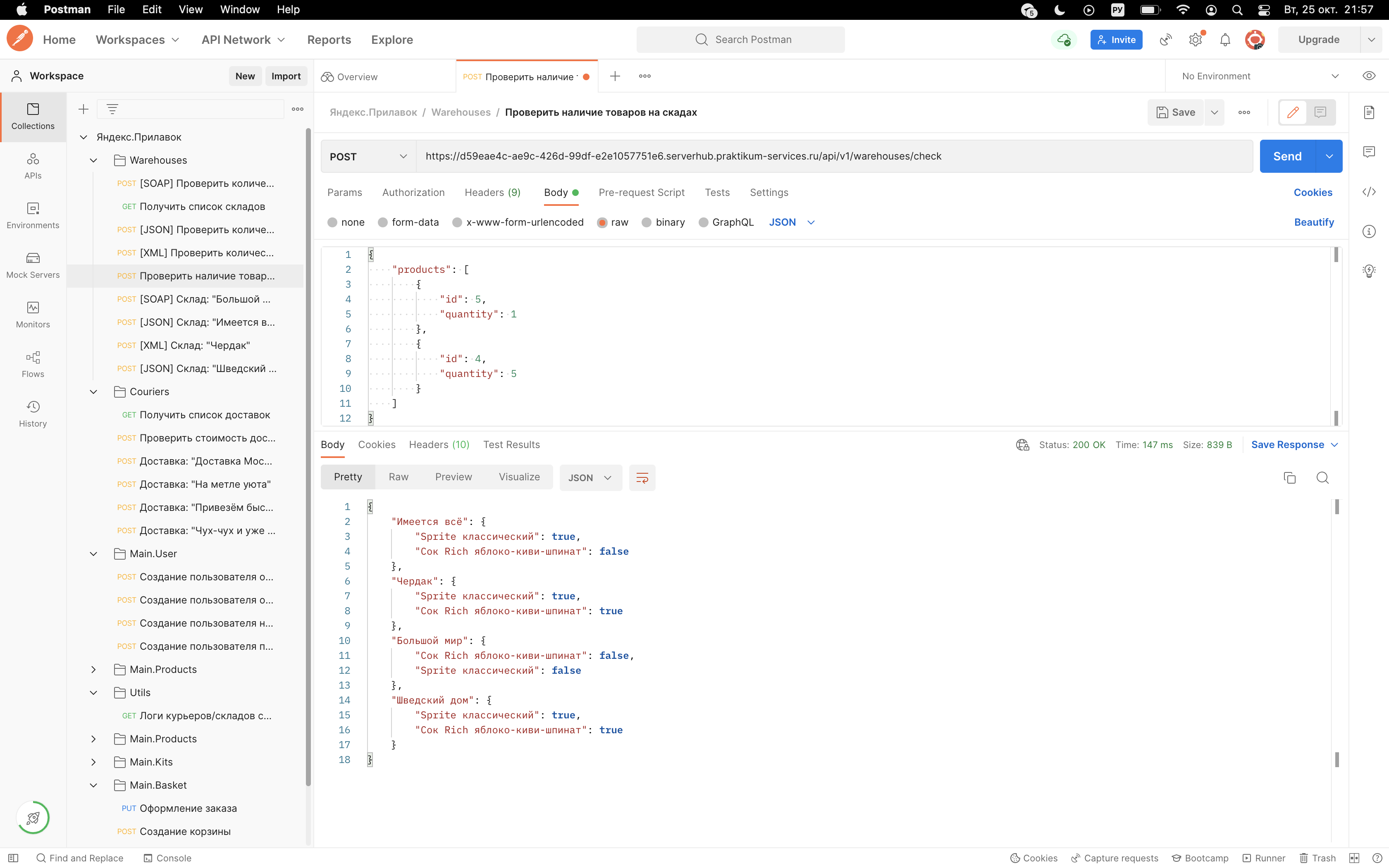Open the POST method dropdown

(368, 155)
